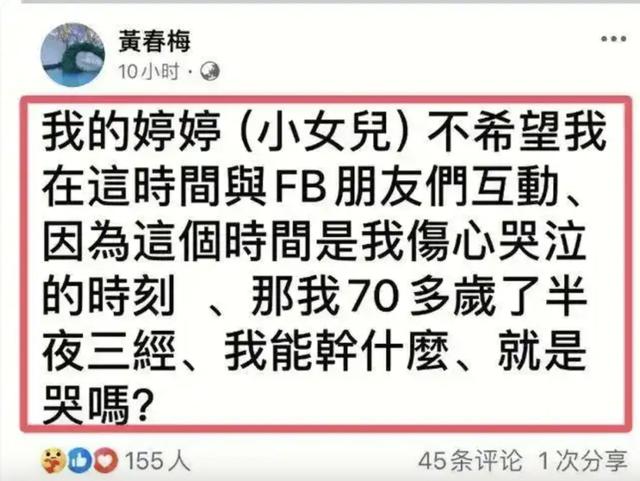Click the (小女兒) parenthetical text
Image resolution: width=640 pixels, height=481 pixels.
(x=324, y=132)
